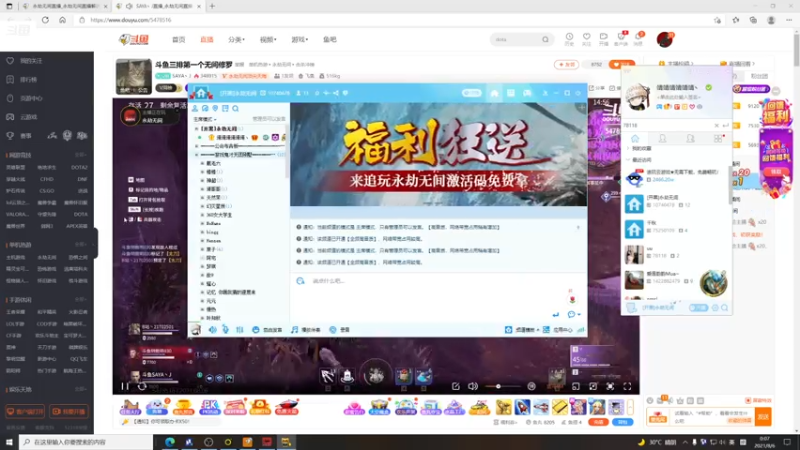Open the emoji picker in YY chat

click(x=301, y=281)
